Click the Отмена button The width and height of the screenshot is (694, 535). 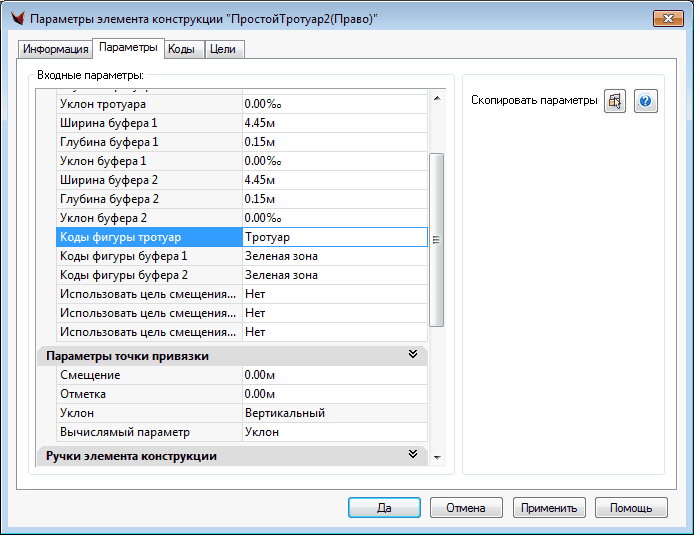pyautogui.click(x=466, y=507)
